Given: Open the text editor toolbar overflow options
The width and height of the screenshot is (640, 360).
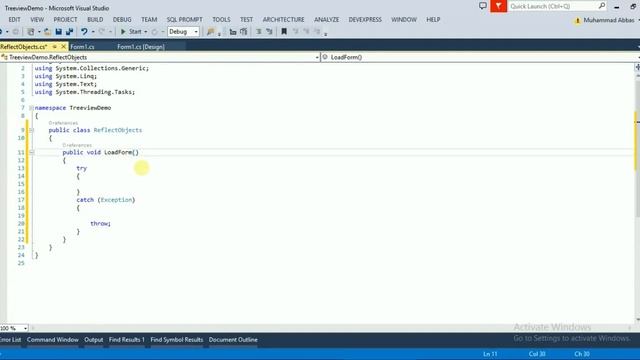Looking at the screenshot, I should 326,34.
